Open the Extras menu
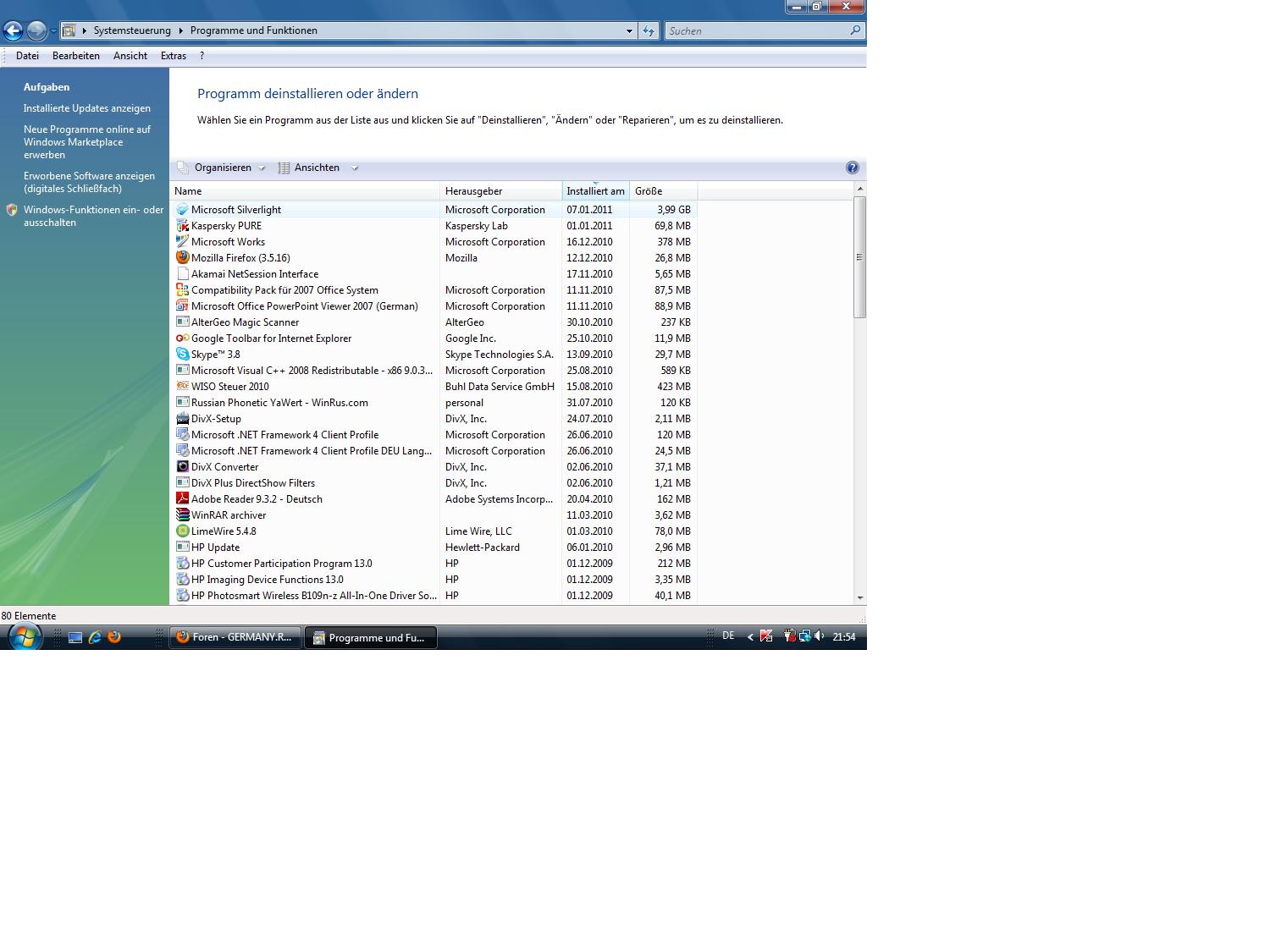This screenshot has height=952, width=1270. click(174, 56)
